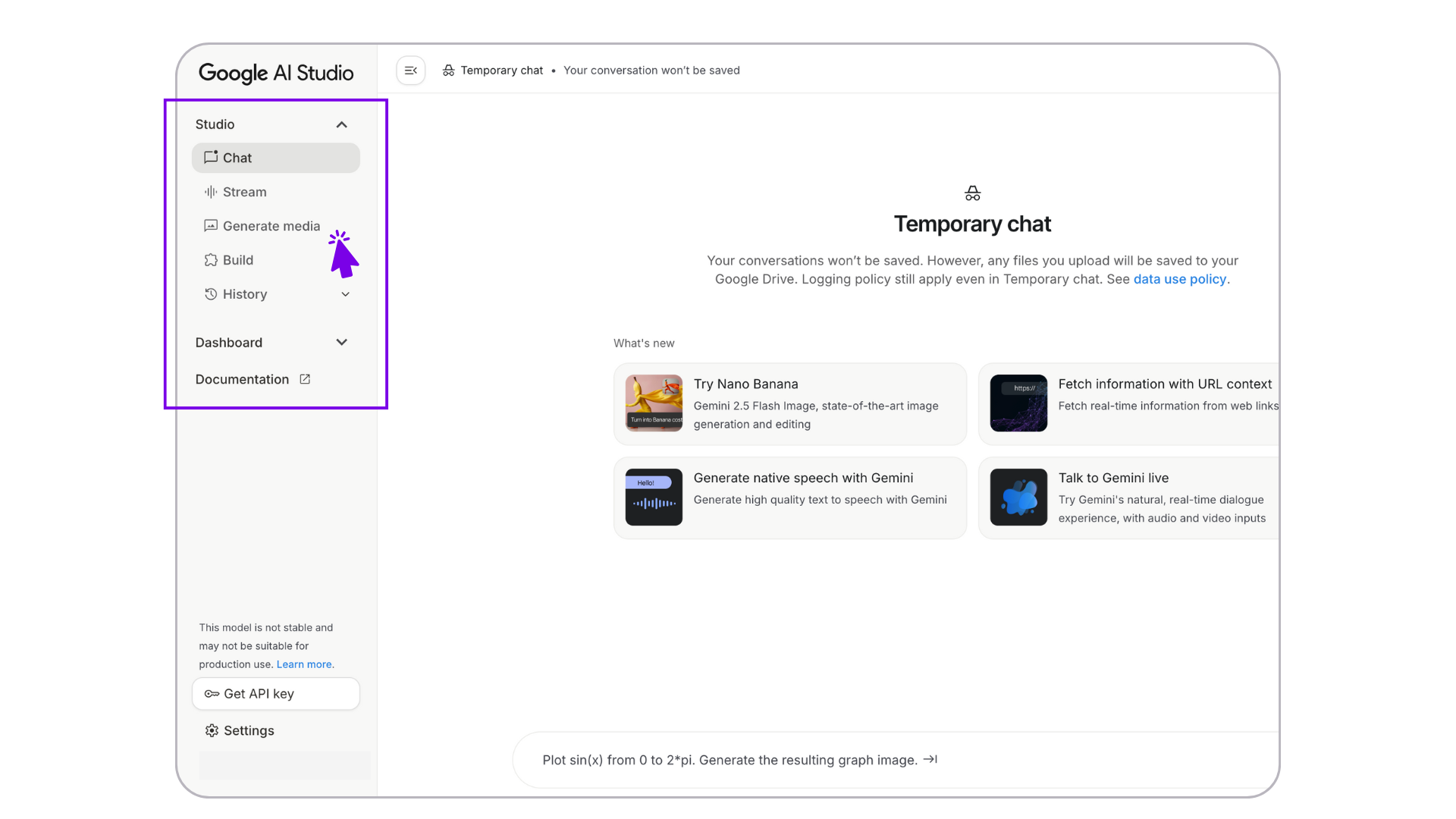1456x819 pixels.
Task: Click the Generate media image icon
Action: coord(211,226)
